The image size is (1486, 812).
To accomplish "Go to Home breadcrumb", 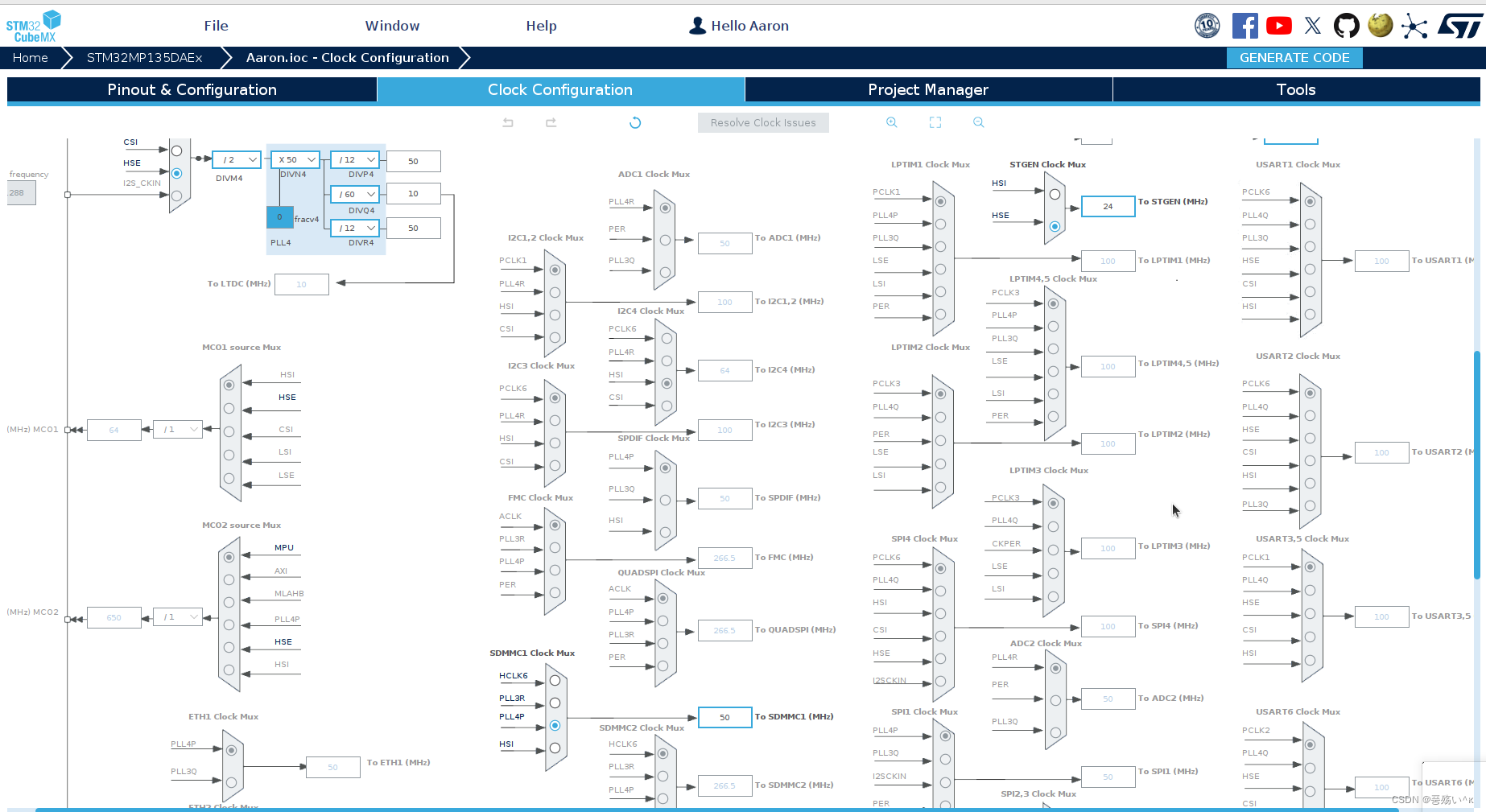I will (31, 58).
